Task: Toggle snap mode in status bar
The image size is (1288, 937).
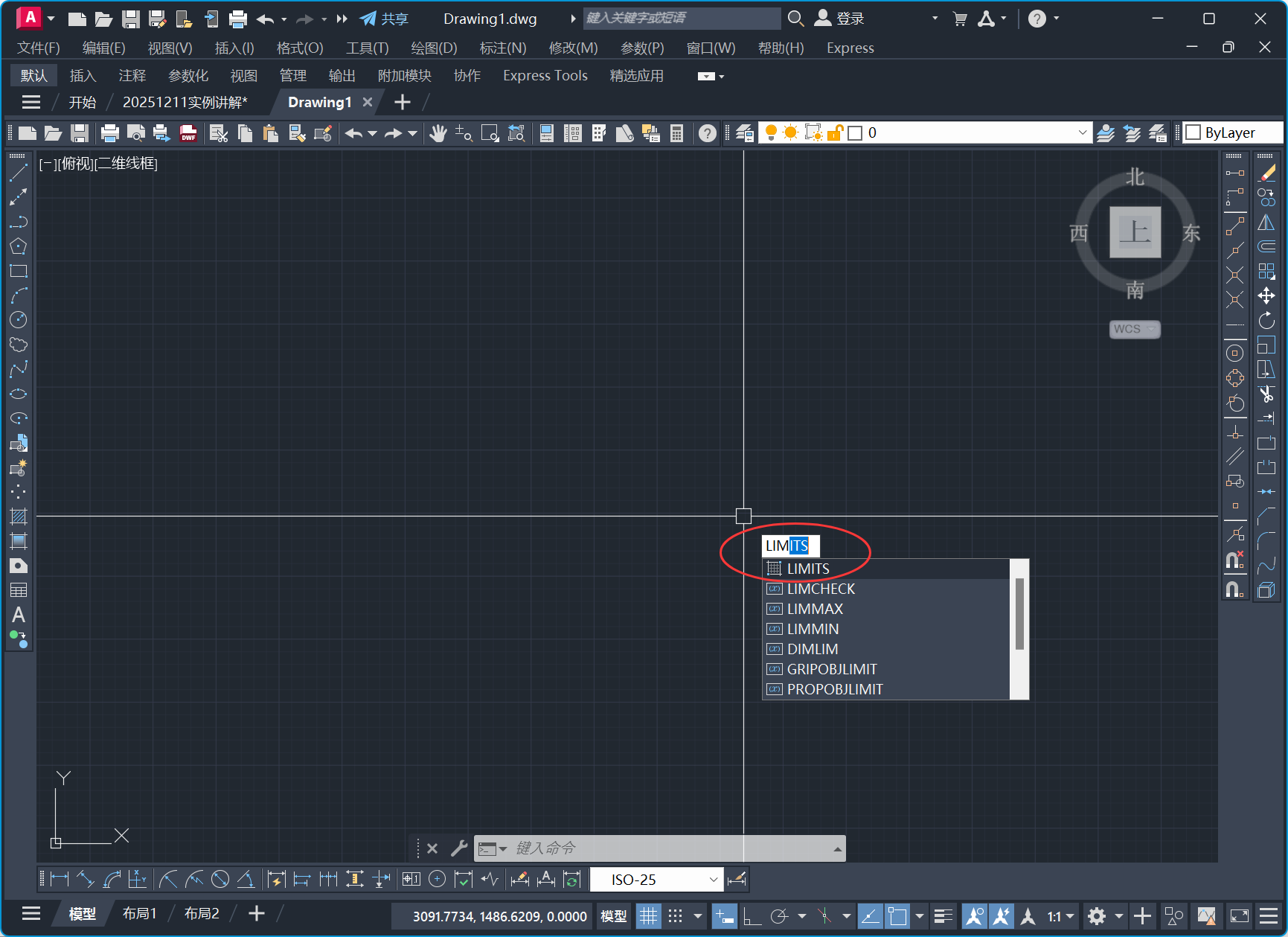Action: pos(675,916)
